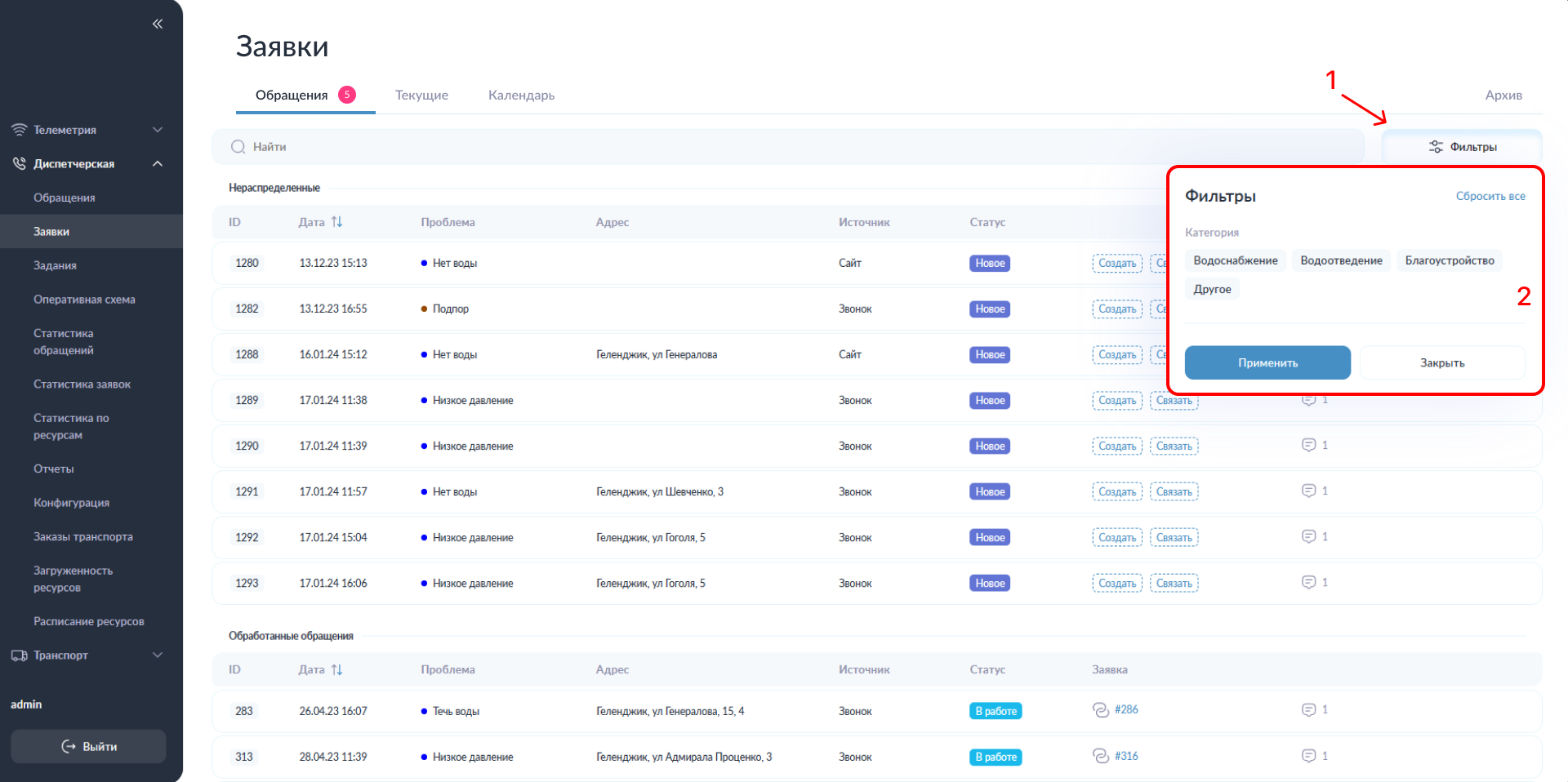Sort by date in unassigned table
1568x782 pixels.
coord(337,222)
